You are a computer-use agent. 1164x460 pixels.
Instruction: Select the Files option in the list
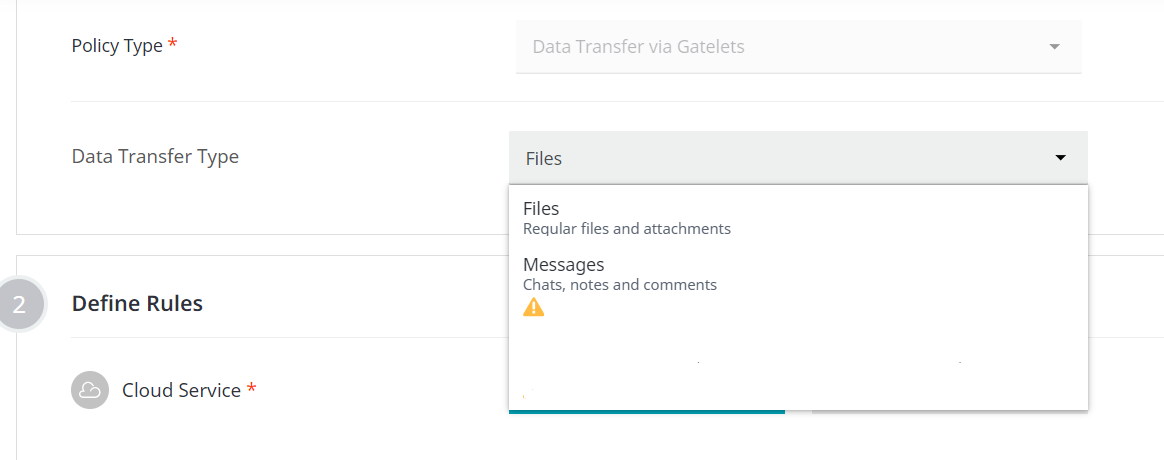tap(541, 209)
